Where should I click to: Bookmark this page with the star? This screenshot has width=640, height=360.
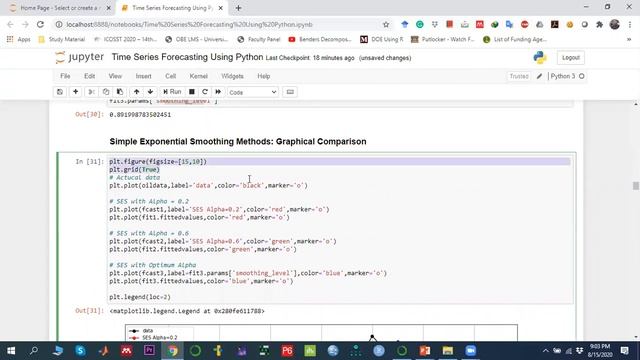point(386,24)
